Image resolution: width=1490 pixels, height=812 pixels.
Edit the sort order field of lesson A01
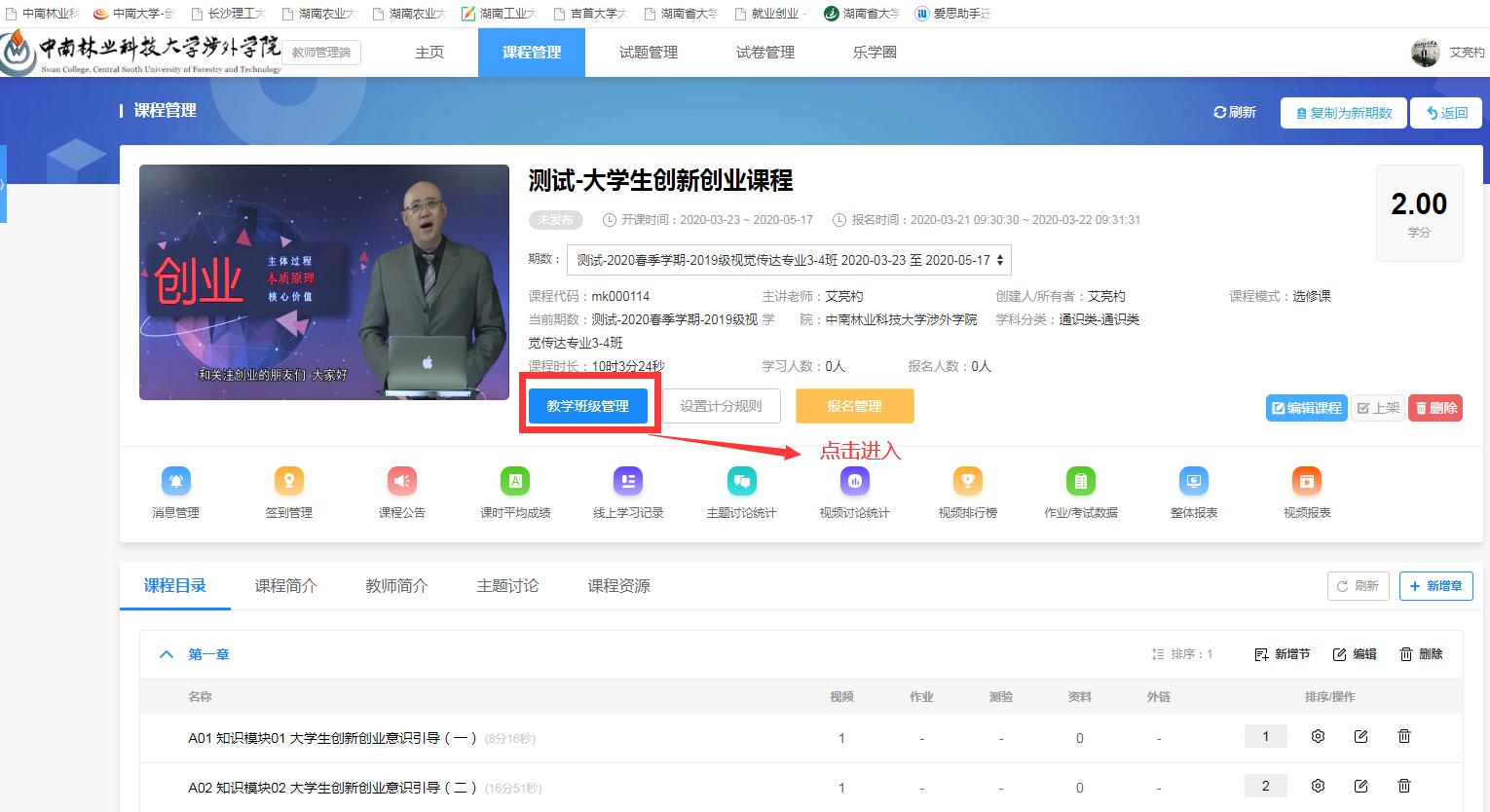click(1265, 737)
